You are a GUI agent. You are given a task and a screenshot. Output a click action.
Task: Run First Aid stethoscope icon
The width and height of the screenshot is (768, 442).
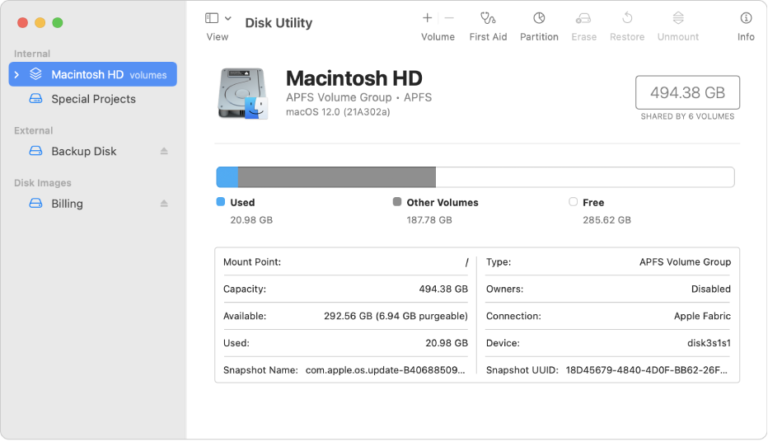coord(488,18)
